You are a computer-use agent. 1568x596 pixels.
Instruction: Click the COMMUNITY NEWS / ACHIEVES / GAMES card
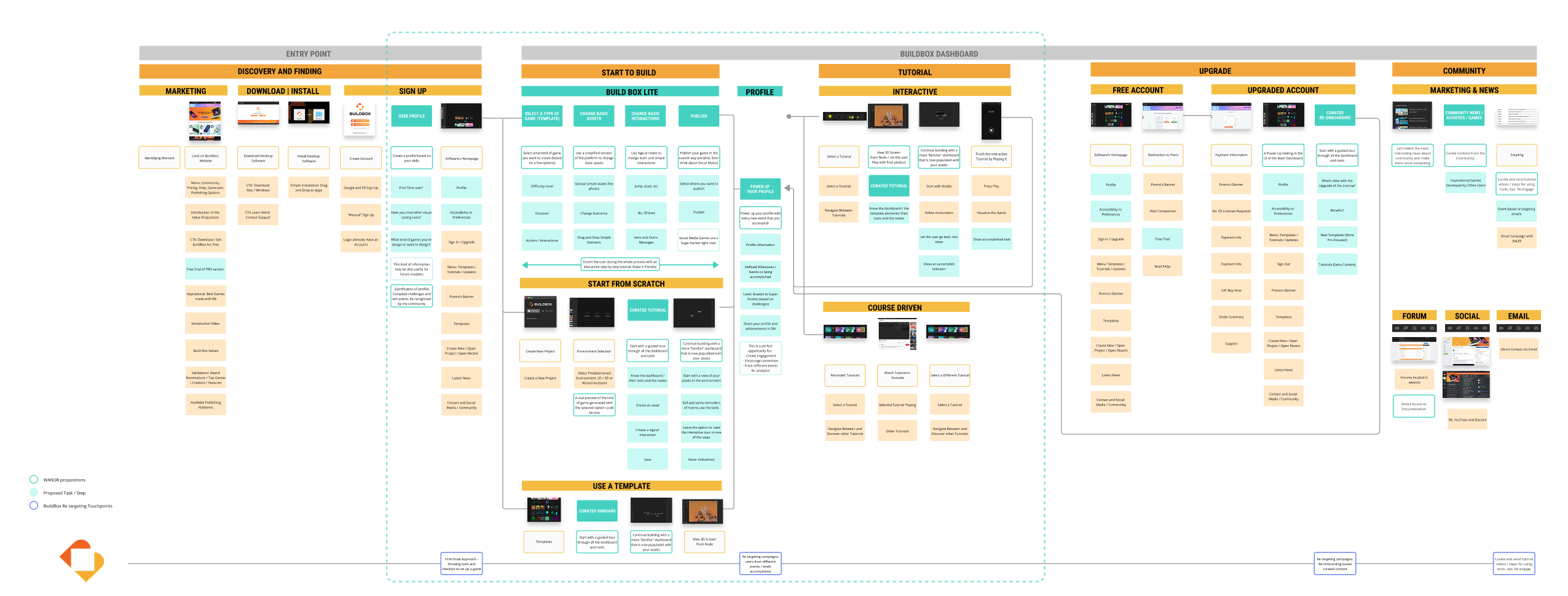1464,115
